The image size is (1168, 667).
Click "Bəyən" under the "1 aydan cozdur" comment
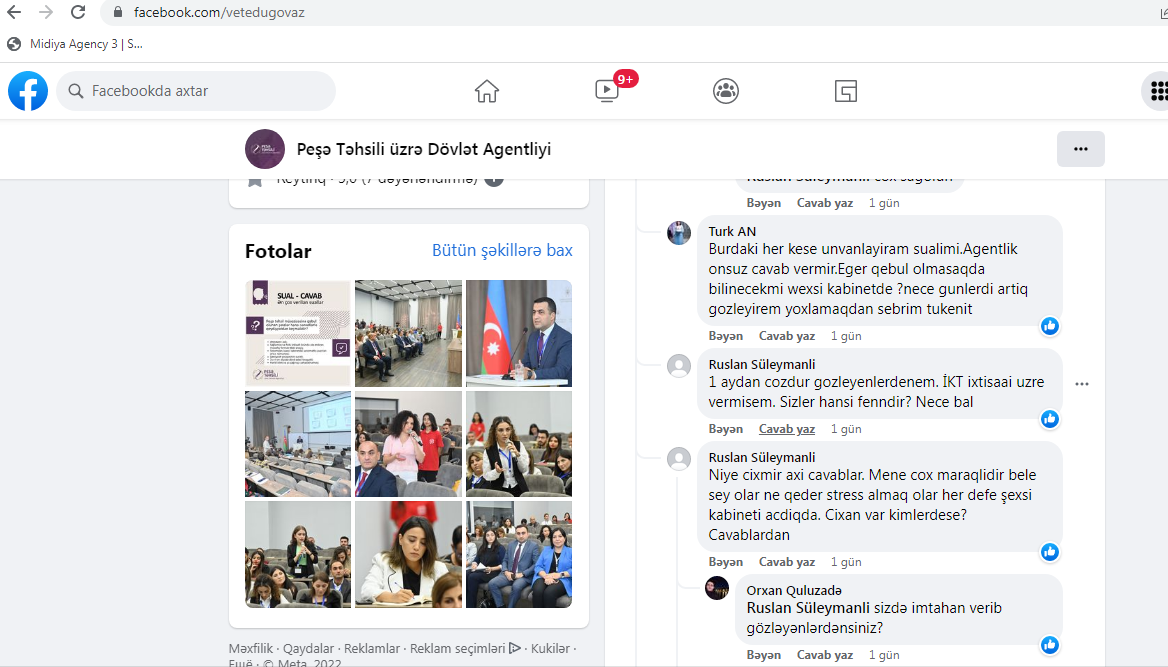(x=726, y=429)
